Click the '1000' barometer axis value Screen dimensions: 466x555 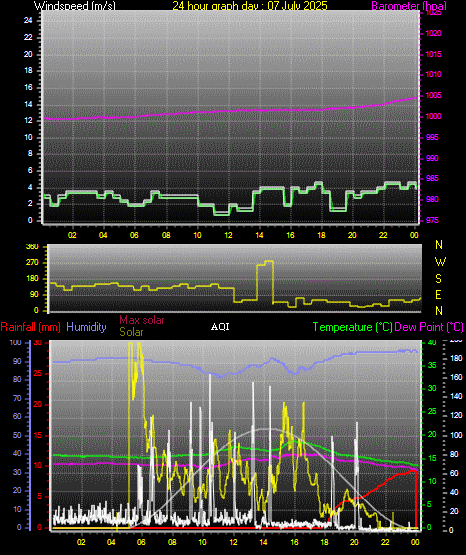433,116
